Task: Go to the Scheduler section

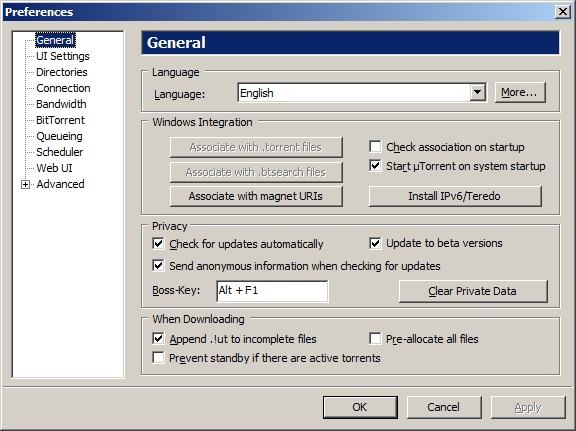Action: [60, 152]
